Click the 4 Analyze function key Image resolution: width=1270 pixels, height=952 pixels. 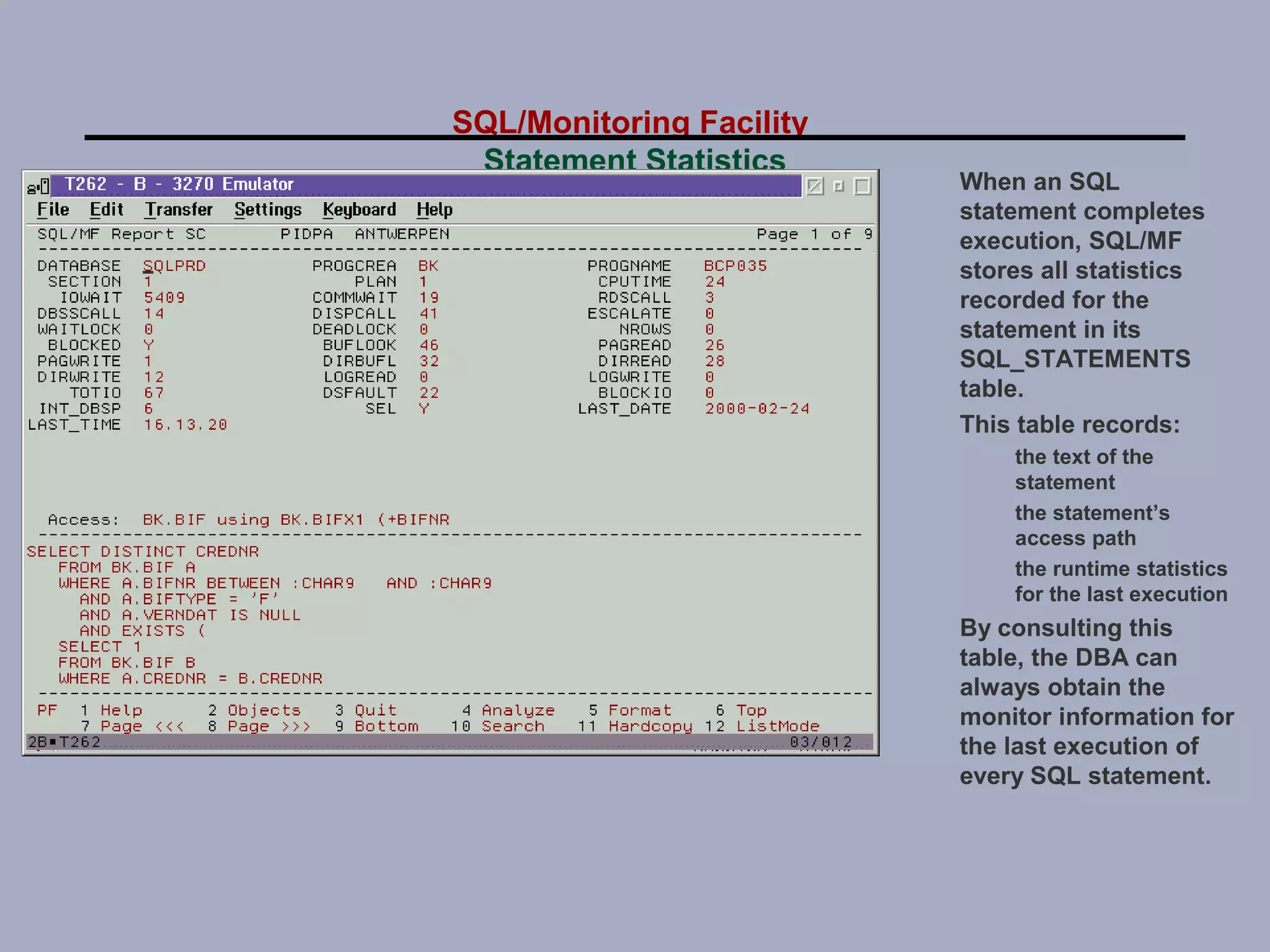[x=508, y=710]
